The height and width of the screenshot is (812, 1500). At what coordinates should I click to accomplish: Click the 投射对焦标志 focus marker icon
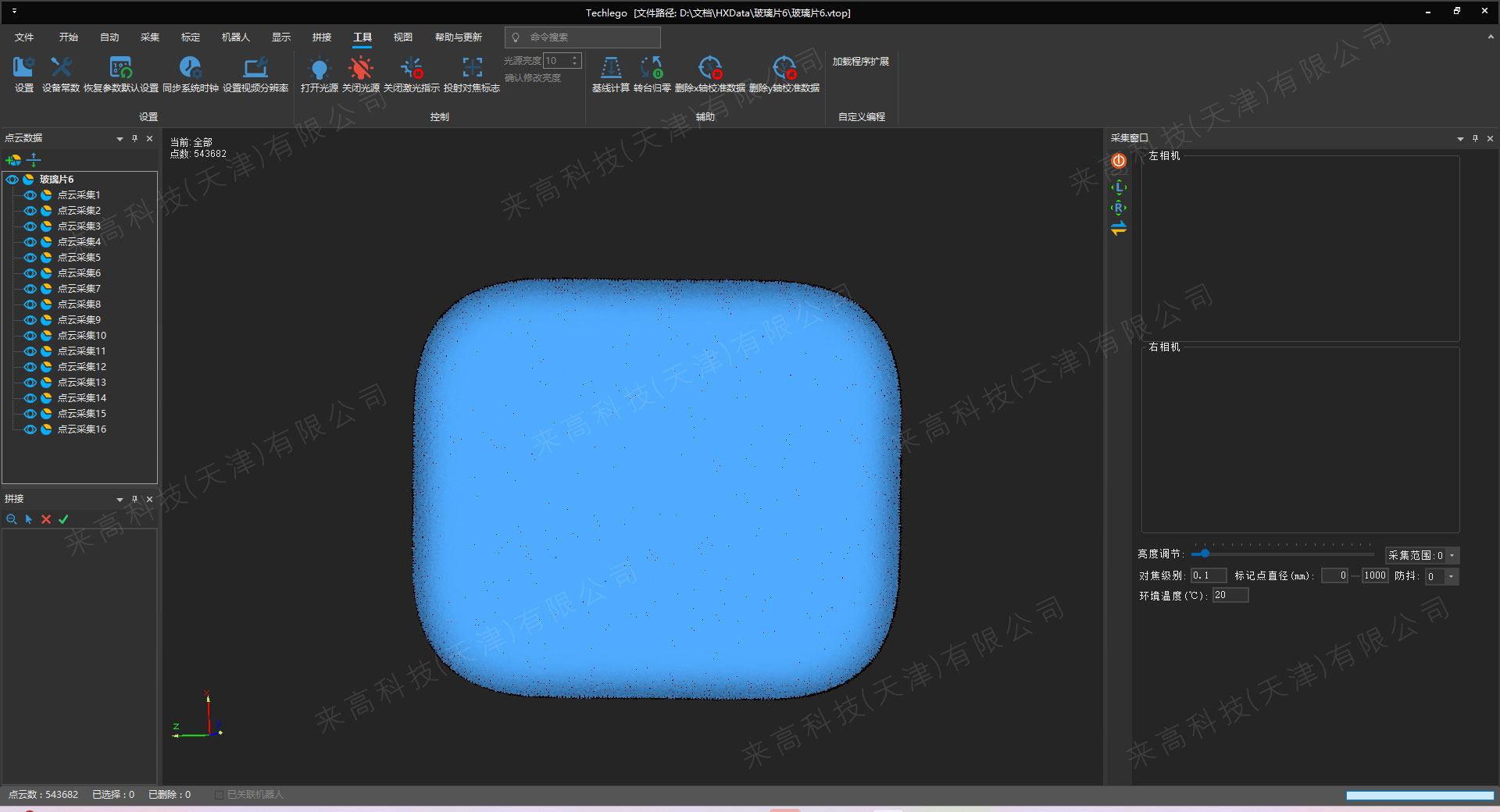pos(471,69)
